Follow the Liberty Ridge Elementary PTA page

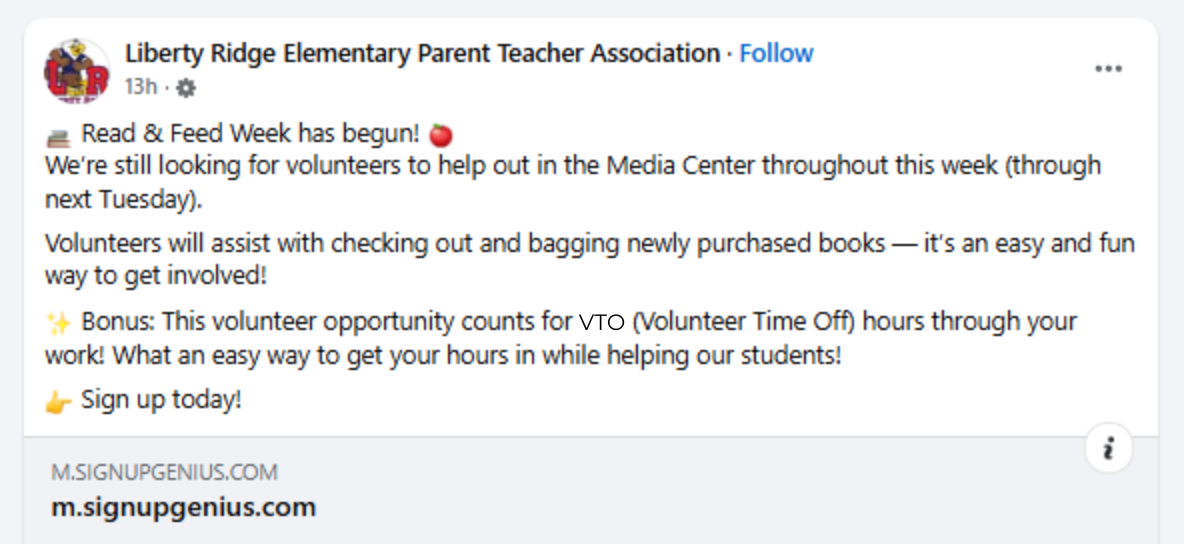(776, 53)
